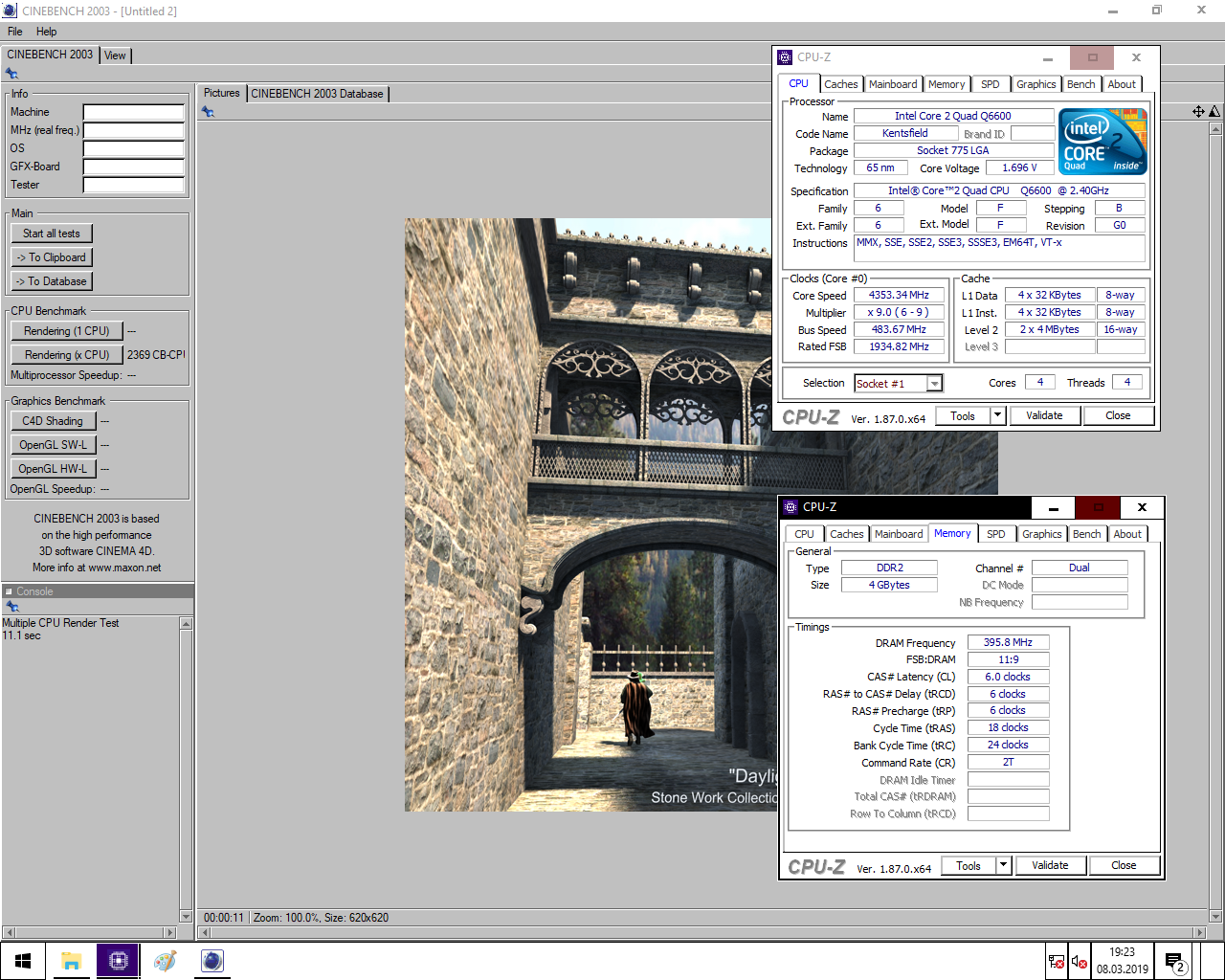
Task: Click the CINEBENCH taskbar icon
Action: click(212, 961)
